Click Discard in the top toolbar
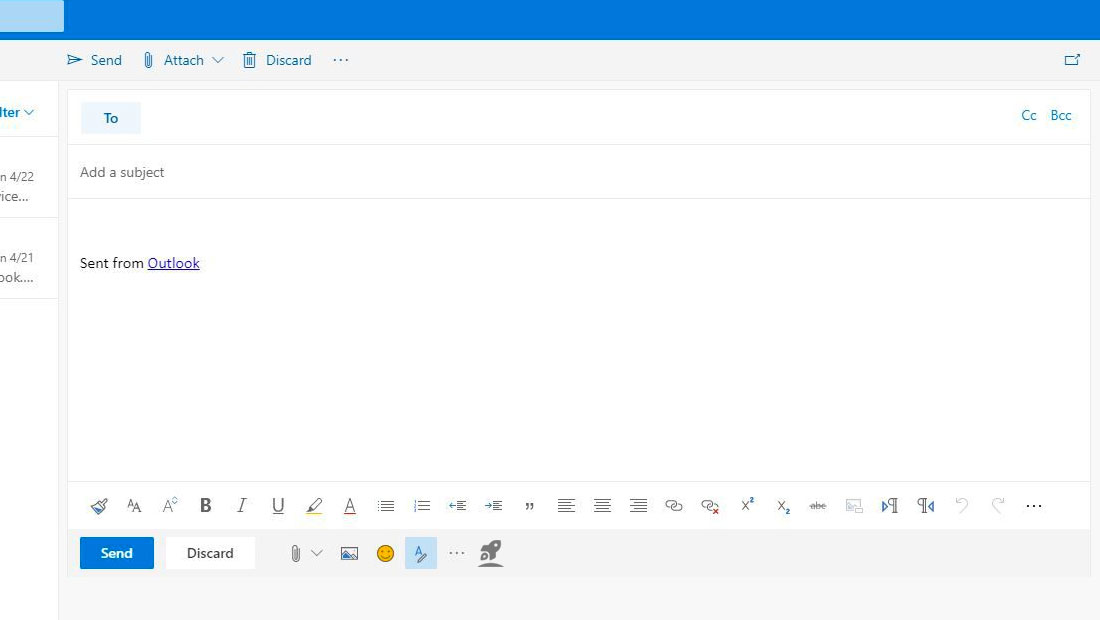Screen dimensions: 1100x620 click(x=277, y=60)
